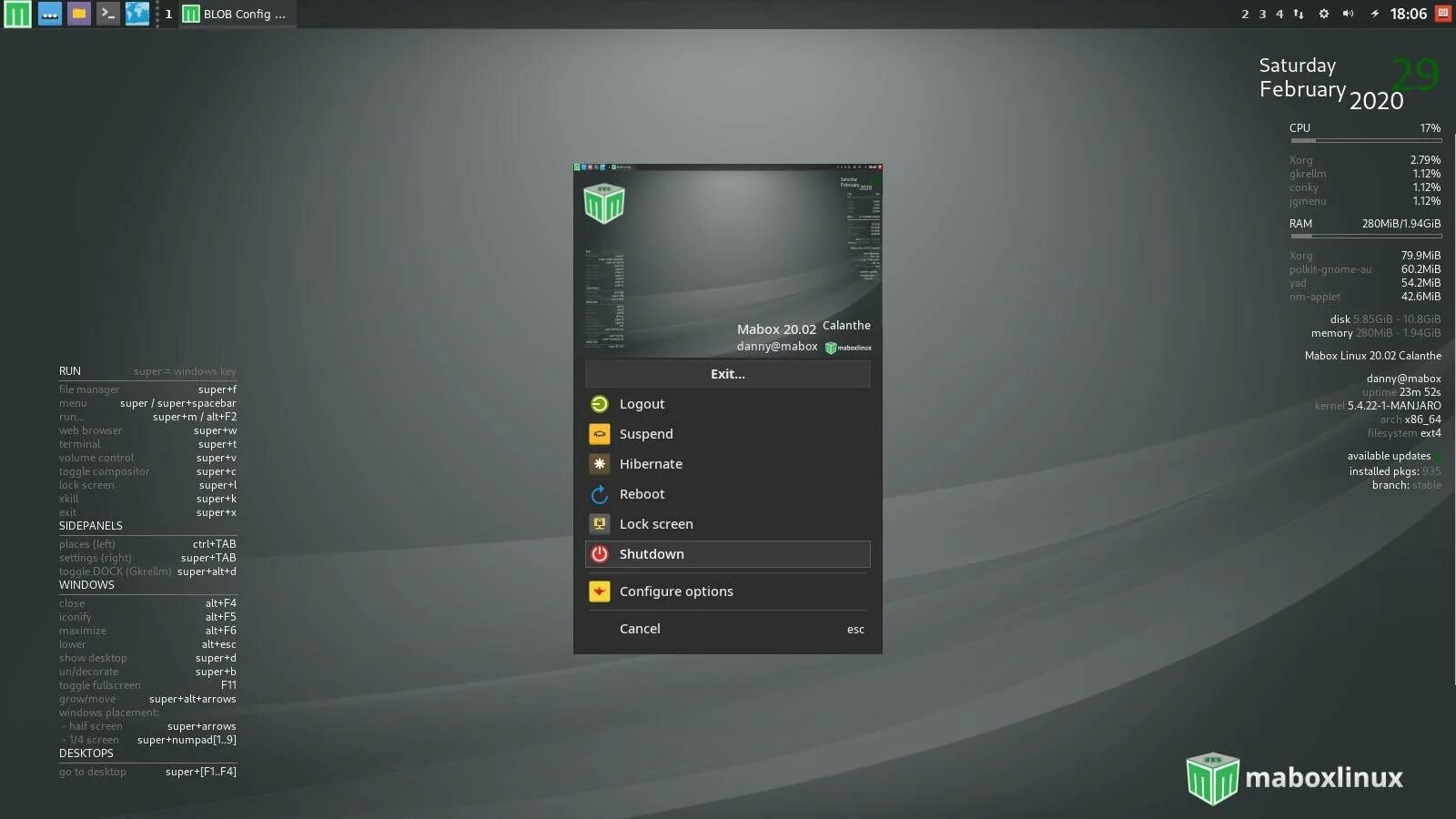1456x819 pixels.
Task: Click the SIDEPANELS heading
Action: point(91,526)
